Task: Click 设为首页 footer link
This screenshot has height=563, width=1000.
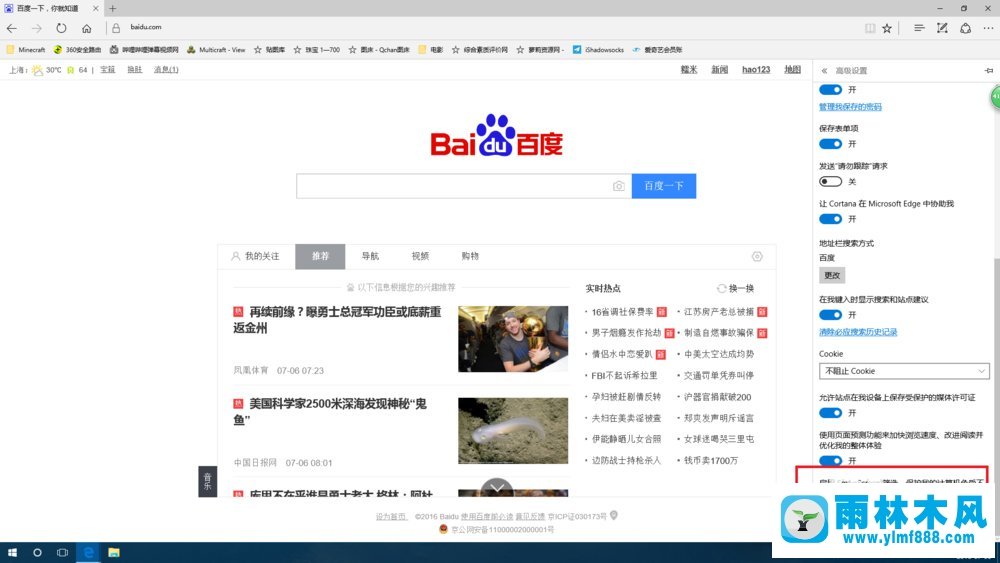Action: pos(391,516)
